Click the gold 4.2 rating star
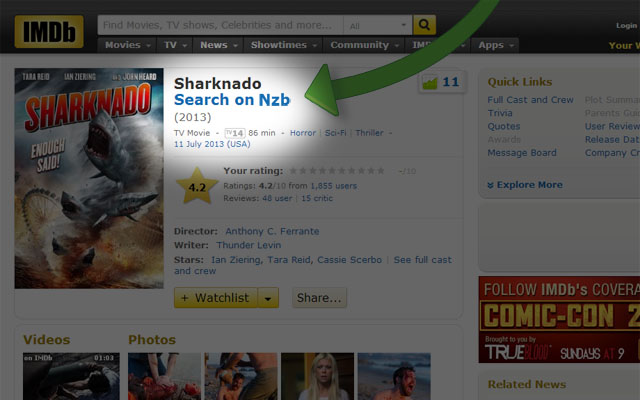The height and width of the screenshot is (400, 640). (197, 187)
